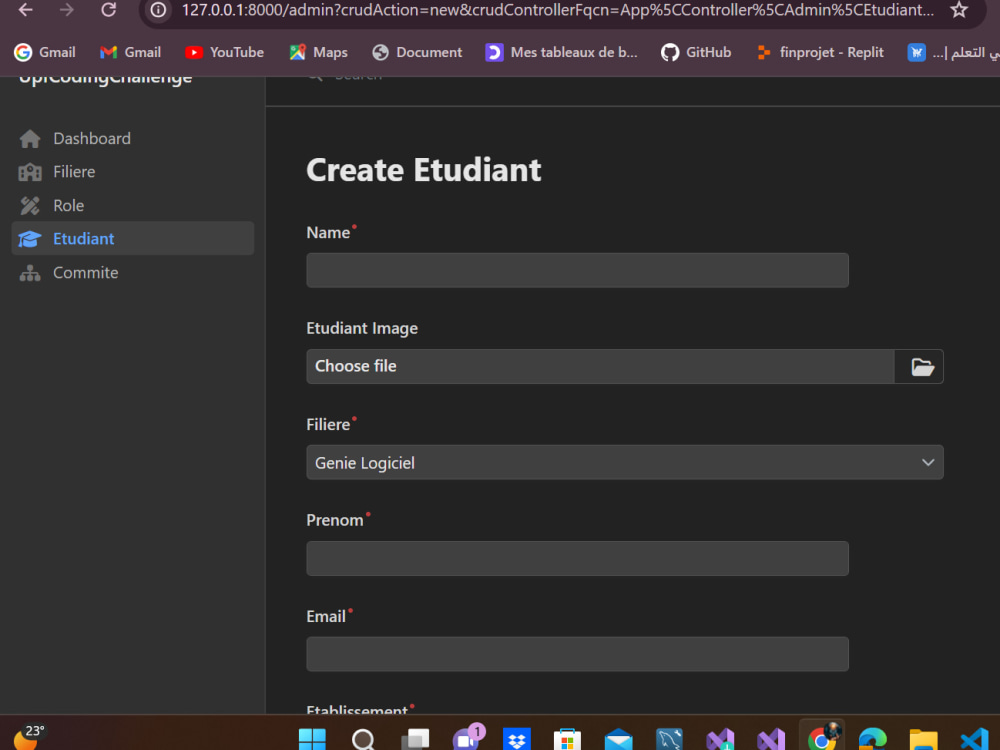Screen dimensions: 1000x750
Task: Click the browser forward arrow
Action: click(x=66, y=10)
